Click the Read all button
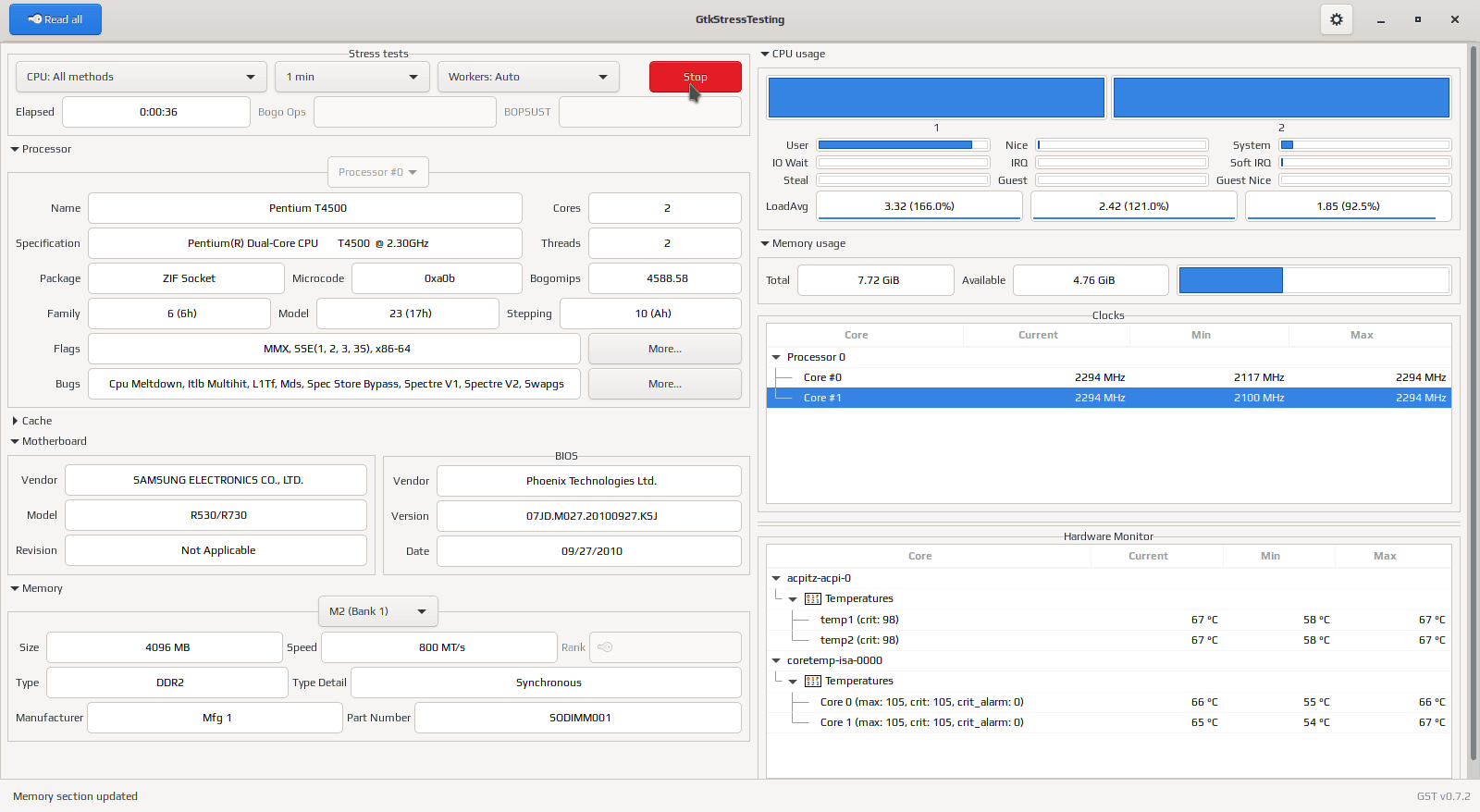Screen dimensions: 1480x812 [x=55, y=19]
